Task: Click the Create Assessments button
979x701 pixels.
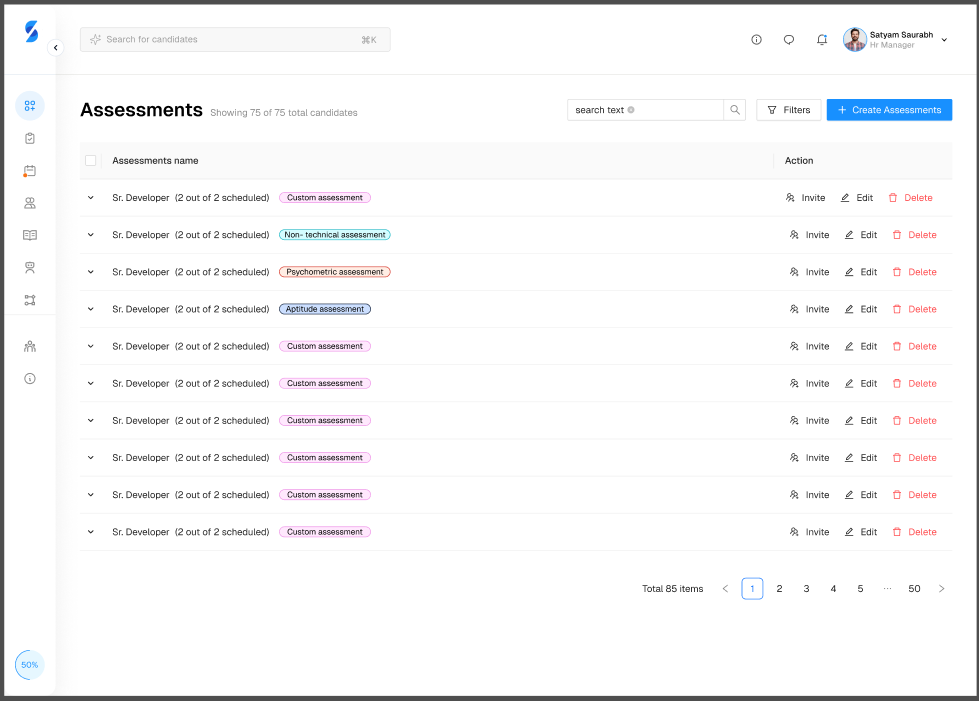Action: [889, 110]
